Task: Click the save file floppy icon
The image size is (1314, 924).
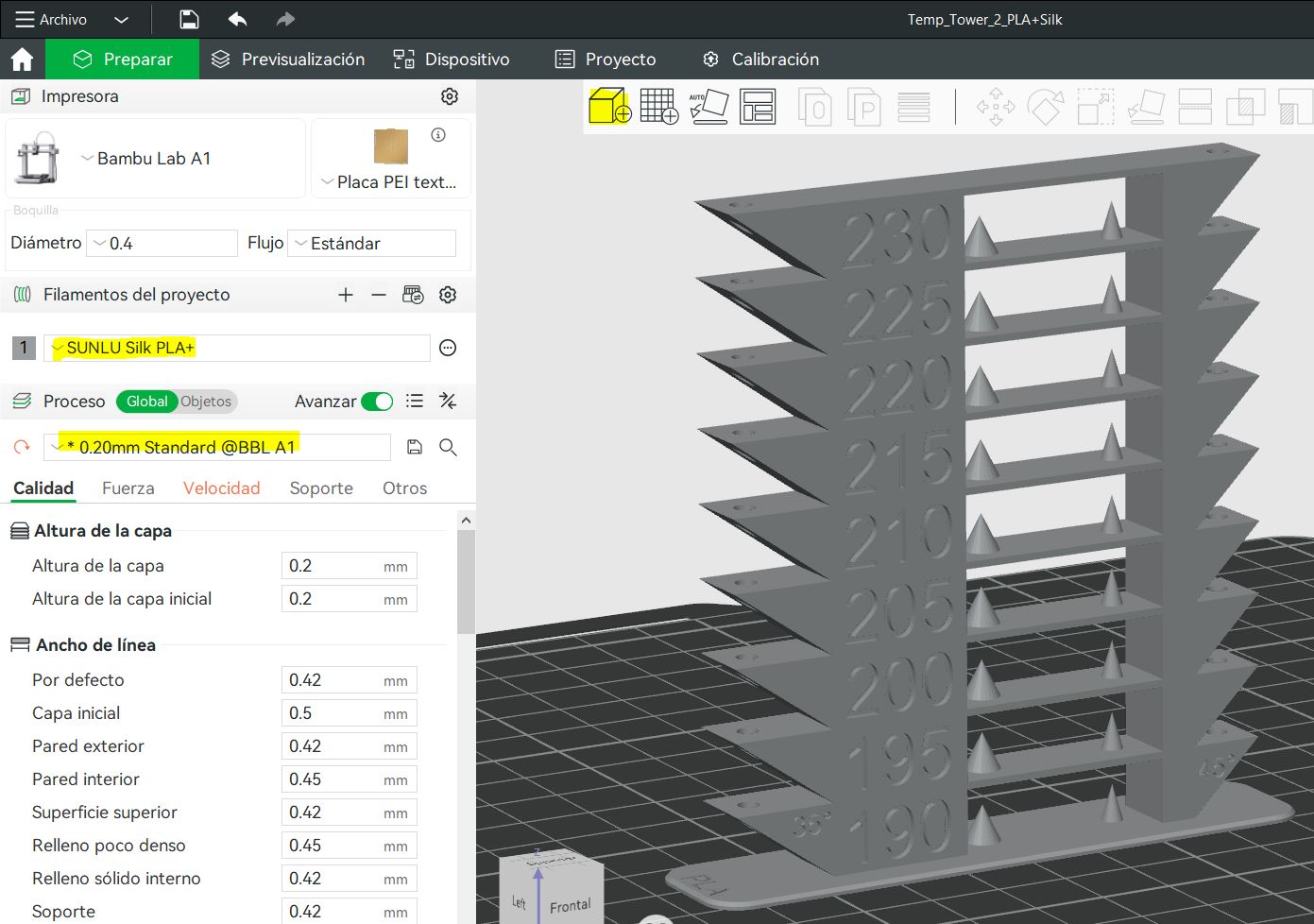Action: [x=189, y=19]
